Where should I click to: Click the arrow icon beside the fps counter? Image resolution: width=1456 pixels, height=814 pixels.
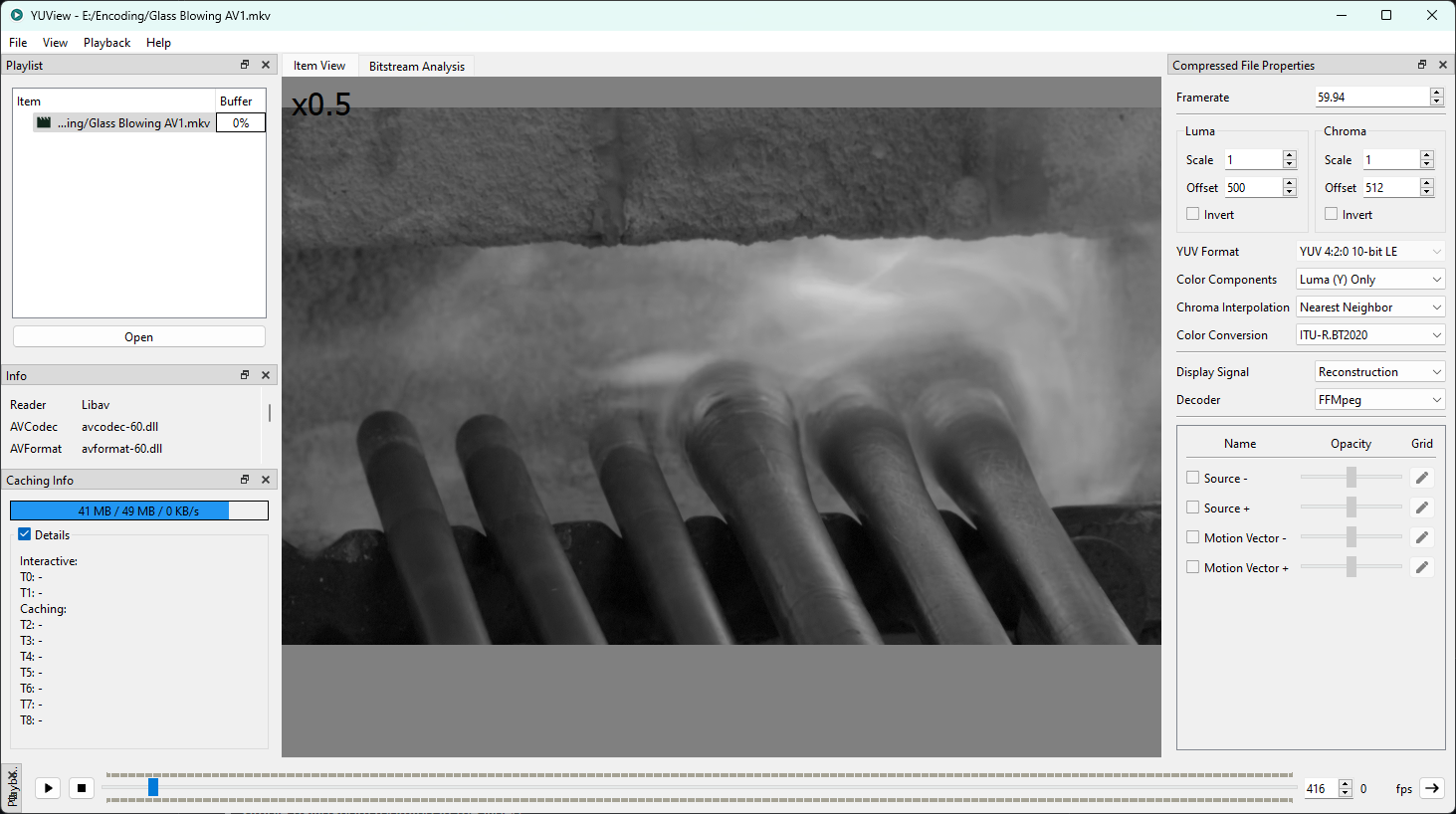tap(1431, 787)
